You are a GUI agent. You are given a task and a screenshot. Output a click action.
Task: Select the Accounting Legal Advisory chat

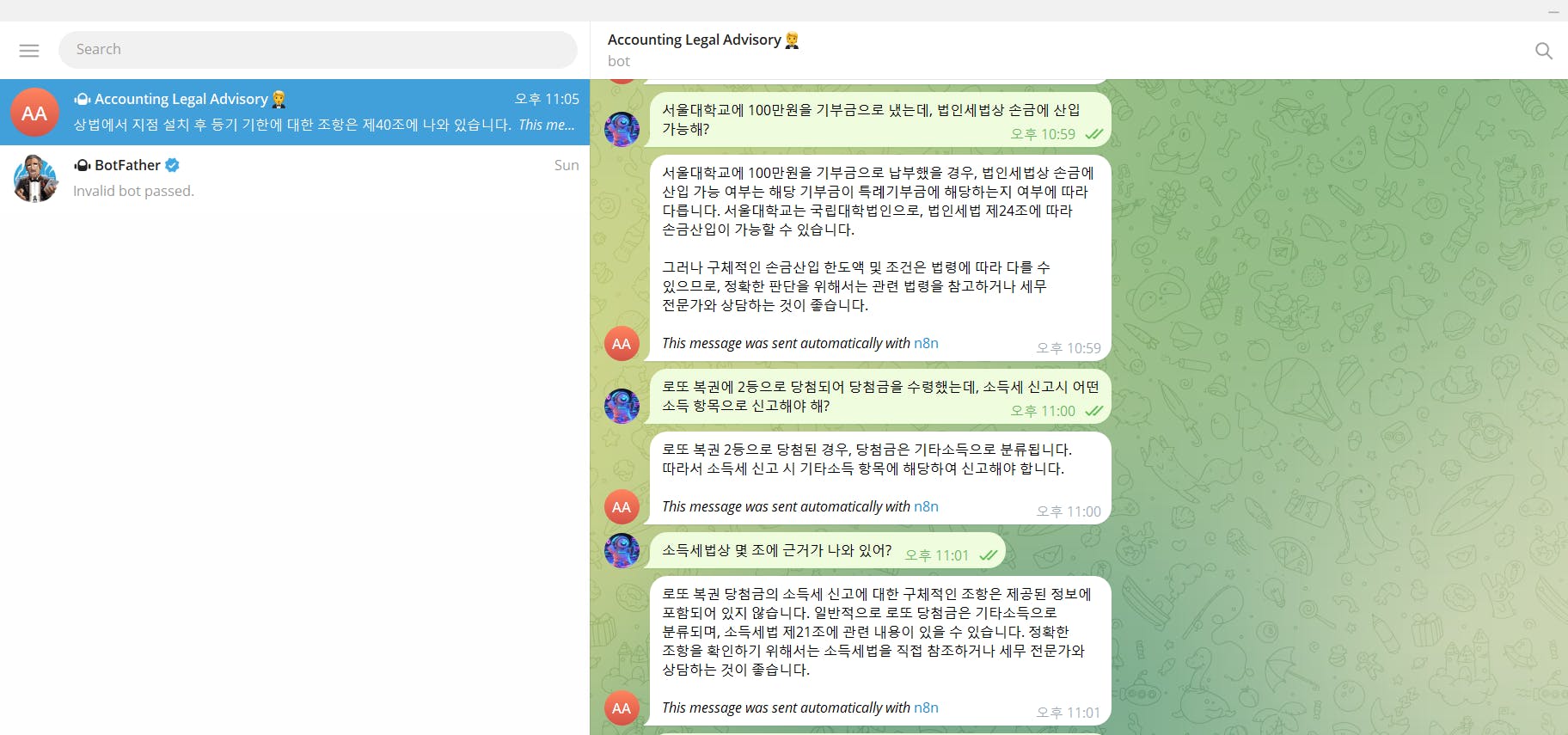click(295, 113)
